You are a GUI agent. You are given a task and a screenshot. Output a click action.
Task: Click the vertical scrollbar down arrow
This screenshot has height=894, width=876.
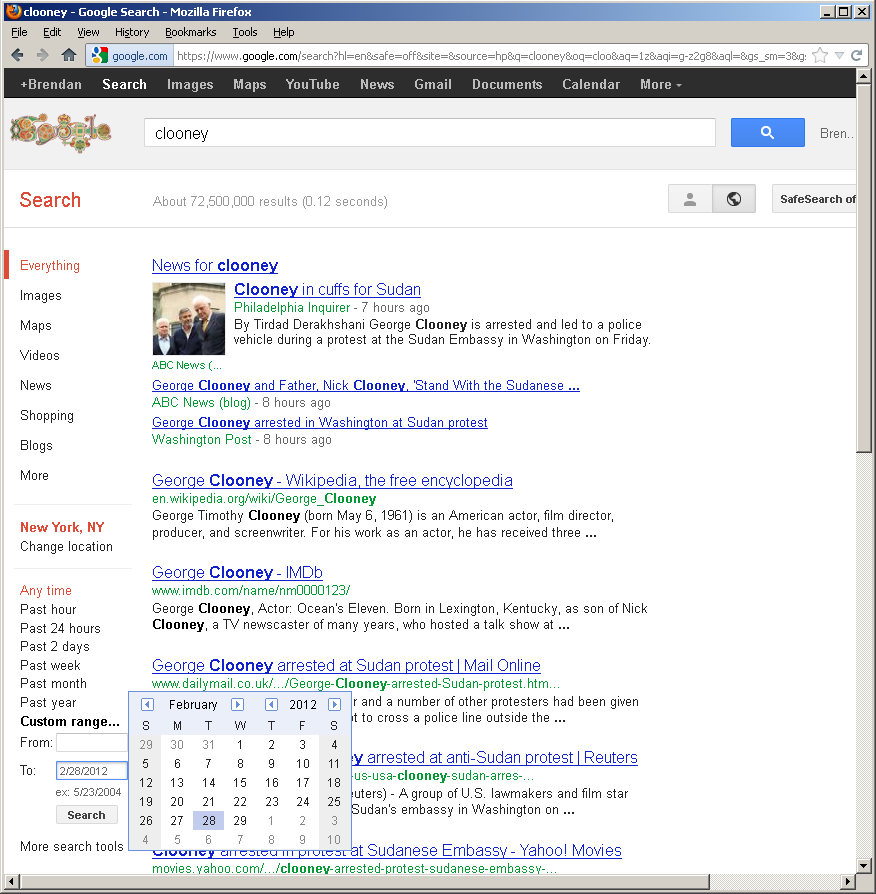(x=863, y=866)
